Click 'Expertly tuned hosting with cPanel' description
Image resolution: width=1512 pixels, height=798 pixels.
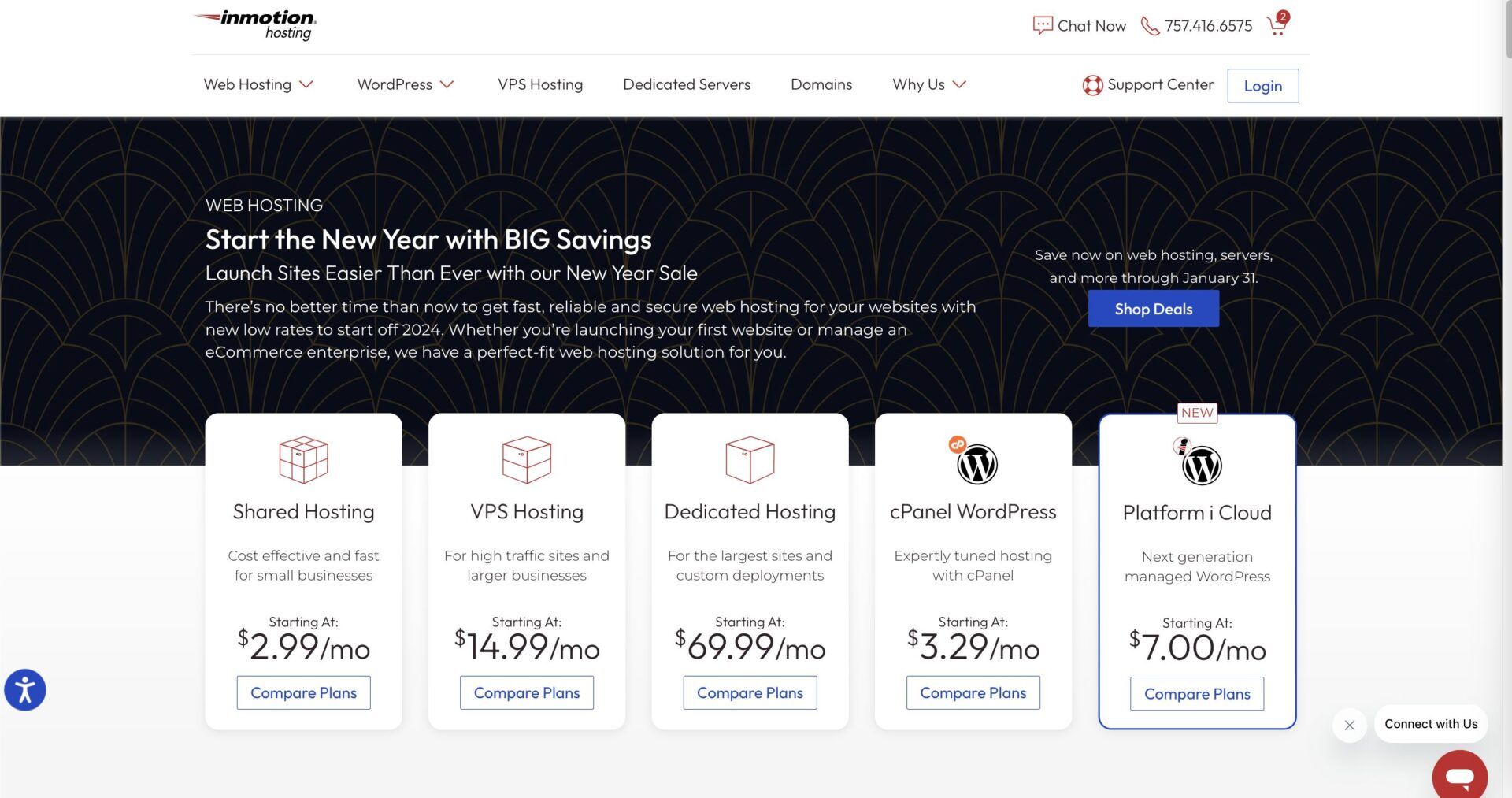coord(973,566)
